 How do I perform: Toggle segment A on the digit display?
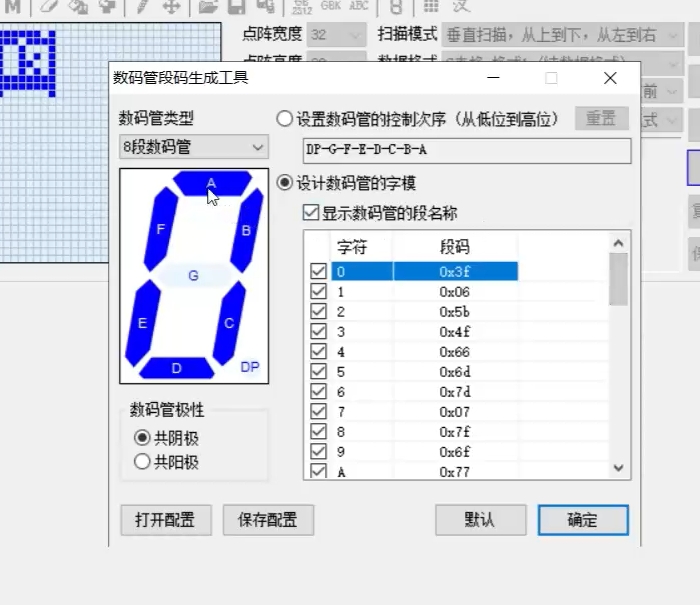pyautogui.click(x=212, y=183)
